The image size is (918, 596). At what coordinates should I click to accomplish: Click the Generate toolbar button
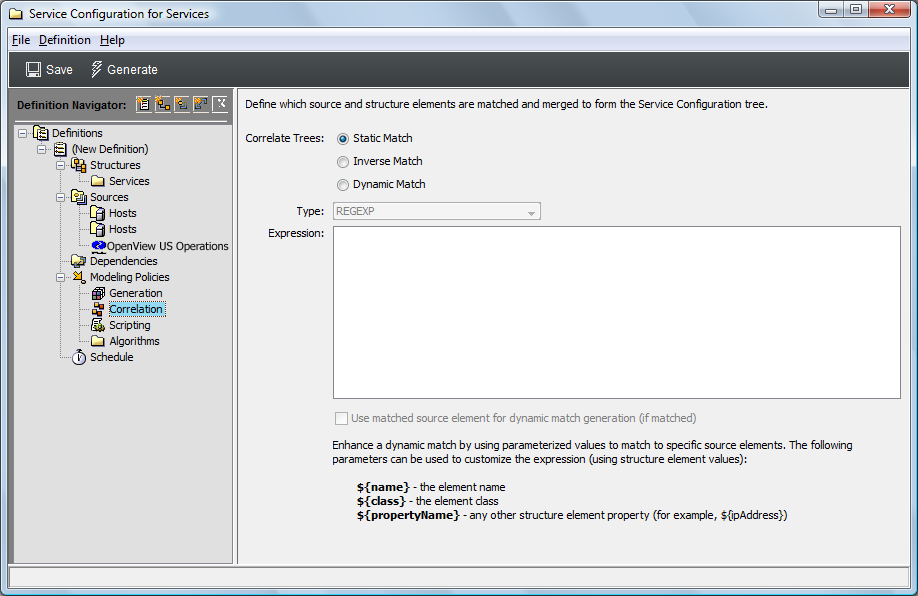pyautogui.click(x=124, y=70)
